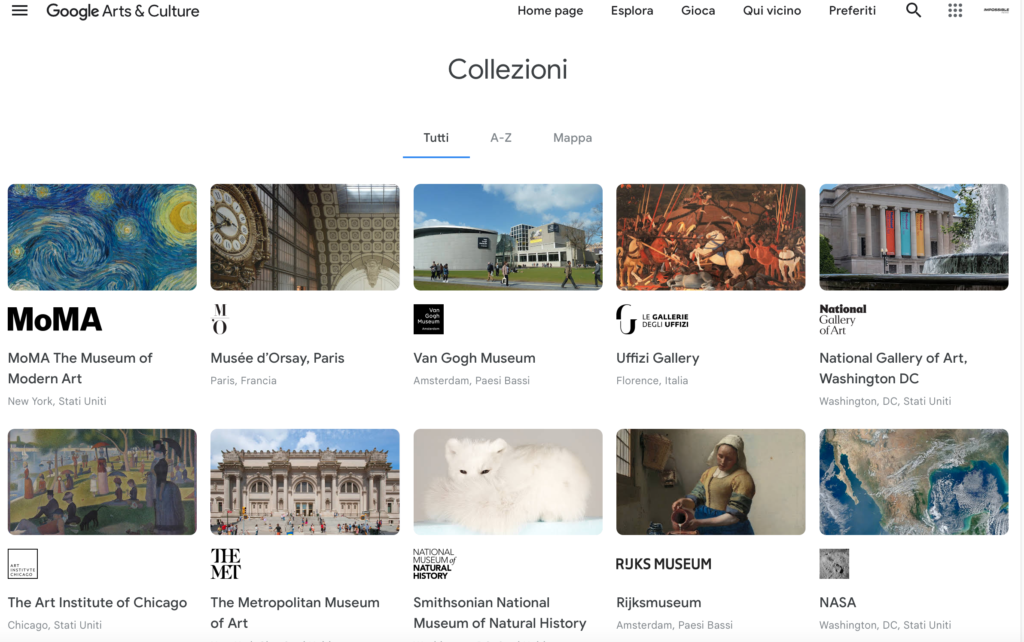Click the search magnifier icon
Image resolution: width=1024 pixels, height=642 pixels.
point(913,10)
